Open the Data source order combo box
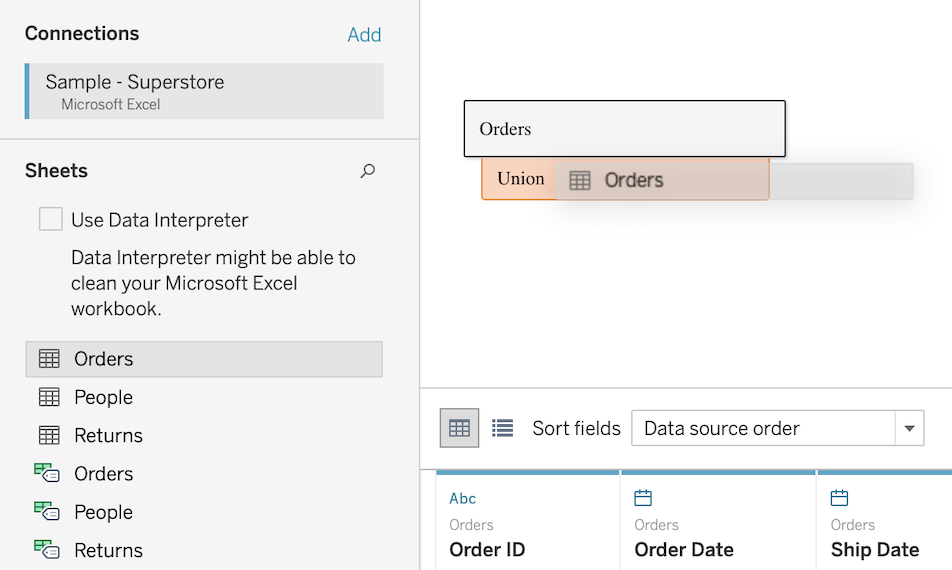 tap(778, 429)
